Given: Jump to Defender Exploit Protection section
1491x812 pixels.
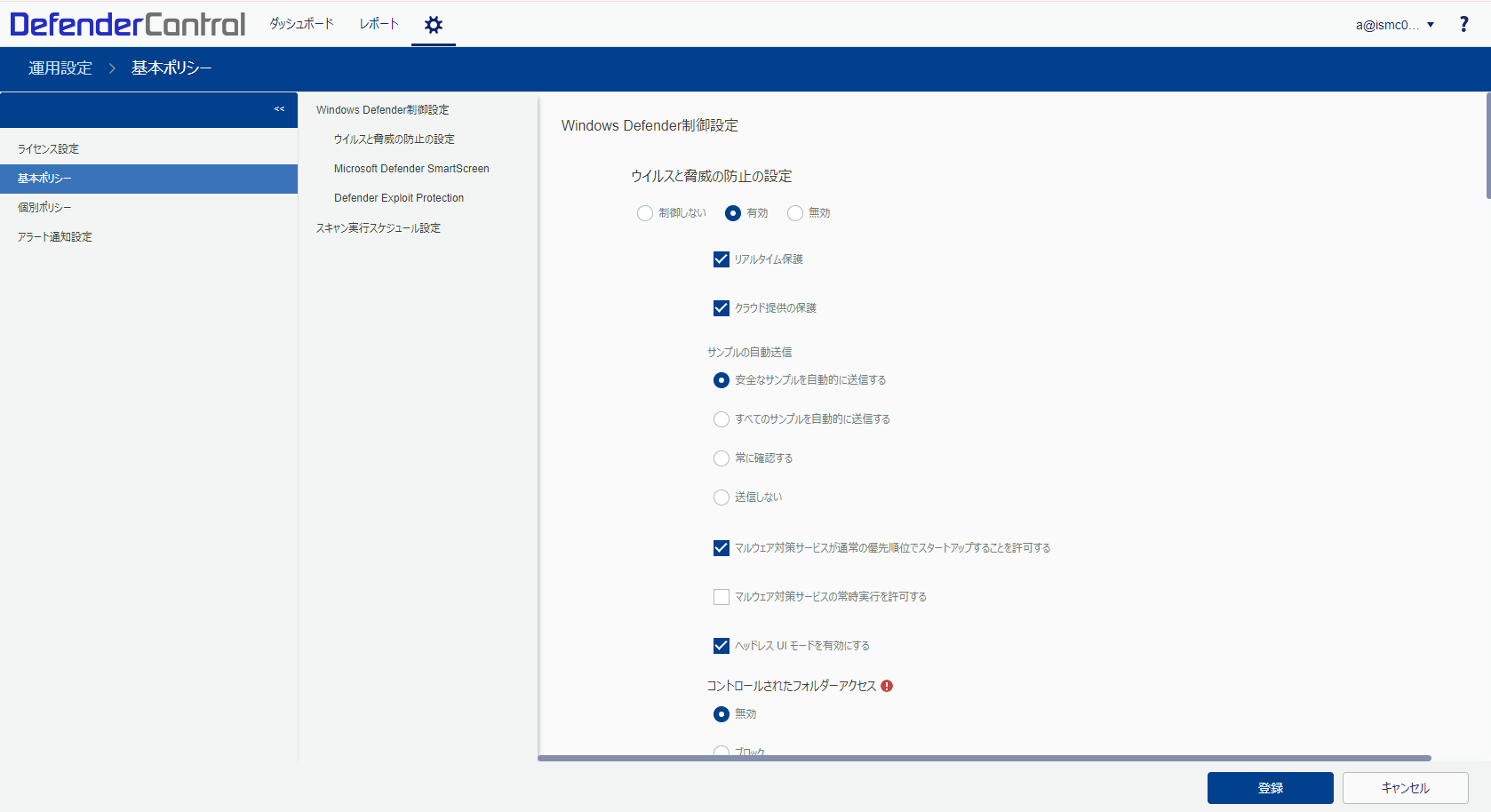Looking at the screenshot, I should coord(399,198).
